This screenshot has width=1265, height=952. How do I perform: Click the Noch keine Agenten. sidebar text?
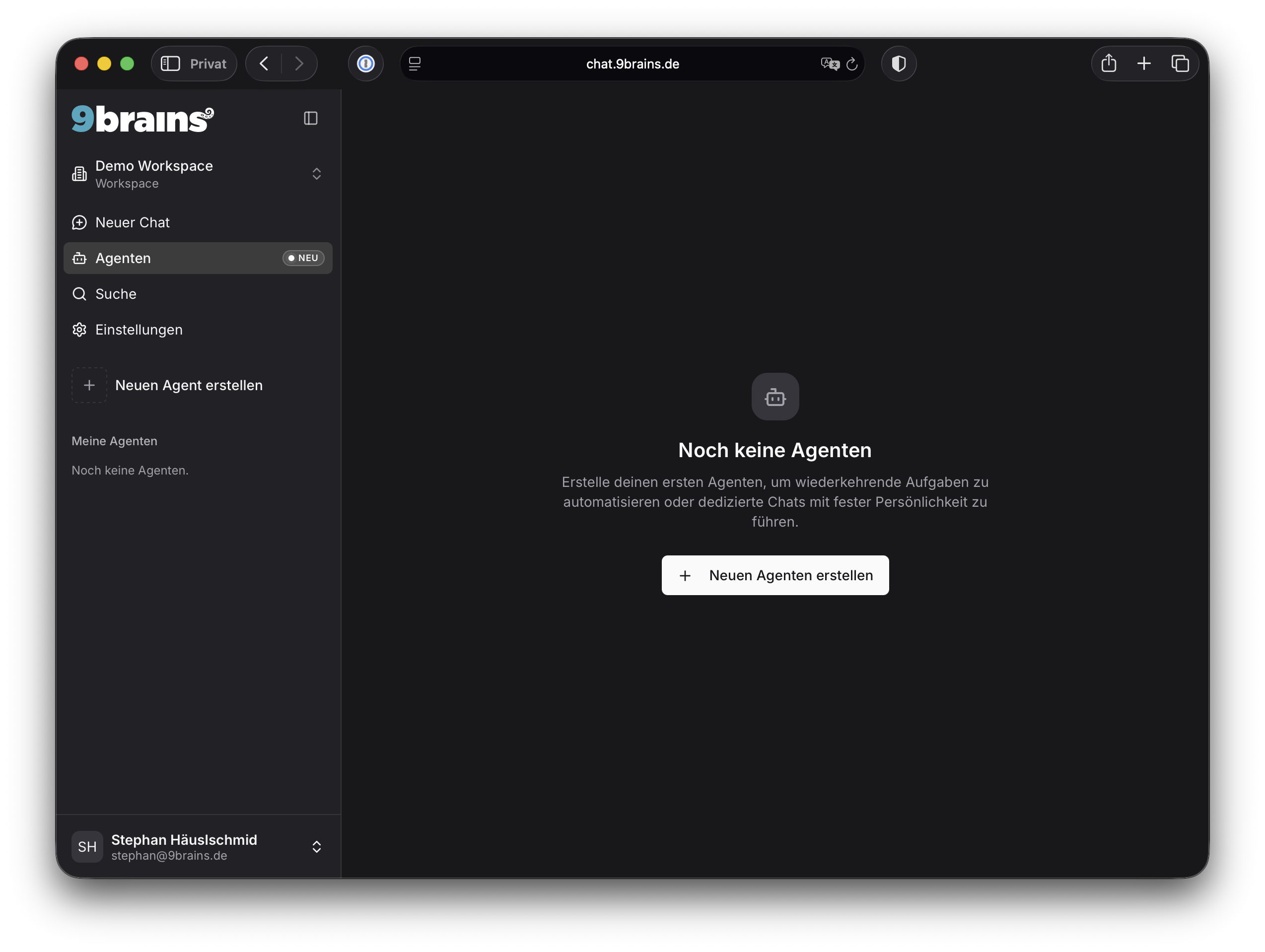pyautogui.click(x=130, y=470)
